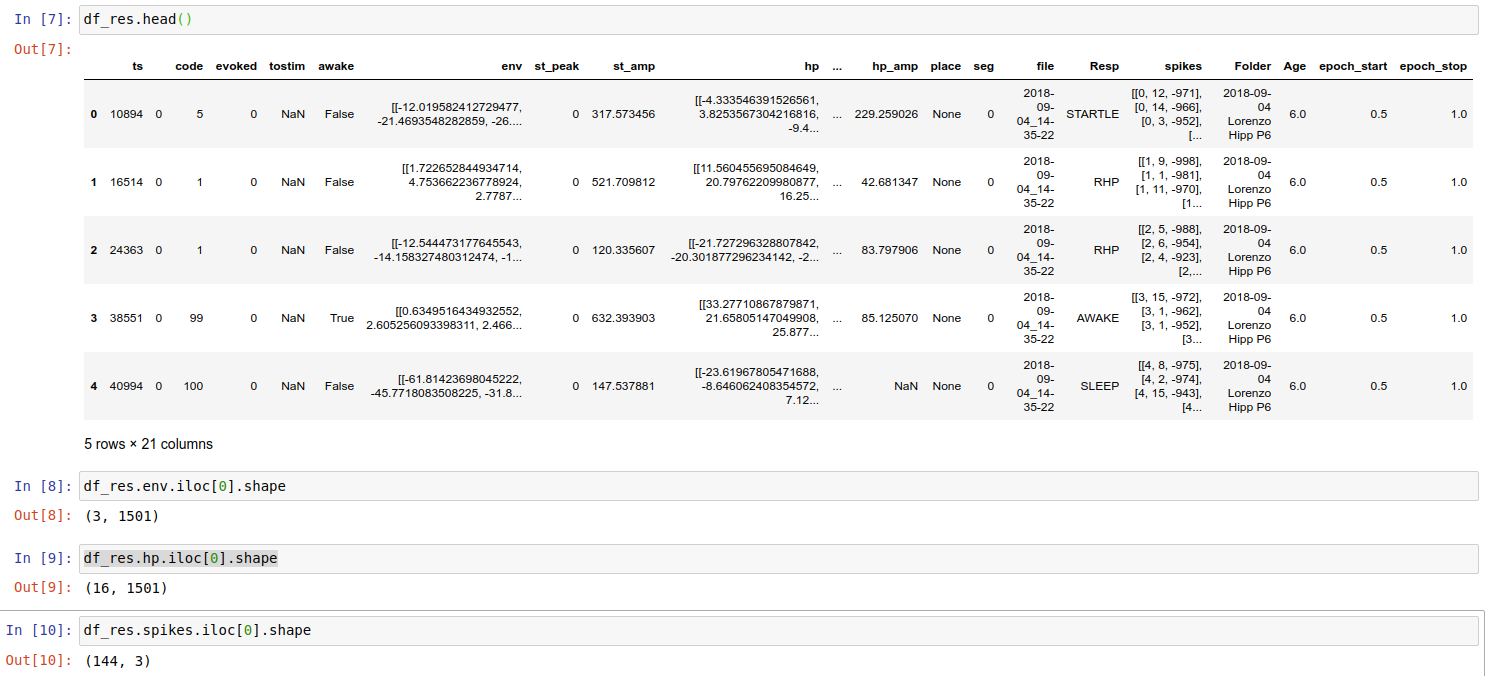Click the 'True' value in the awake column

coord(341,318)
